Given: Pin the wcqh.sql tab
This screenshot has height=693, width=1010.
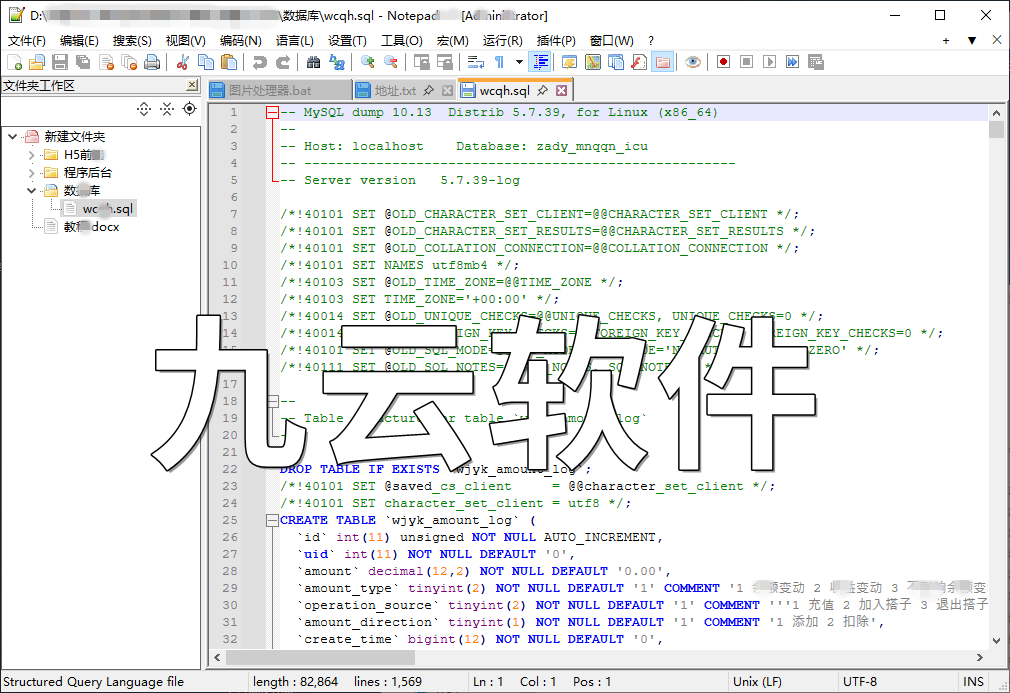Looking at the screenshot, I should pos(543,90).
